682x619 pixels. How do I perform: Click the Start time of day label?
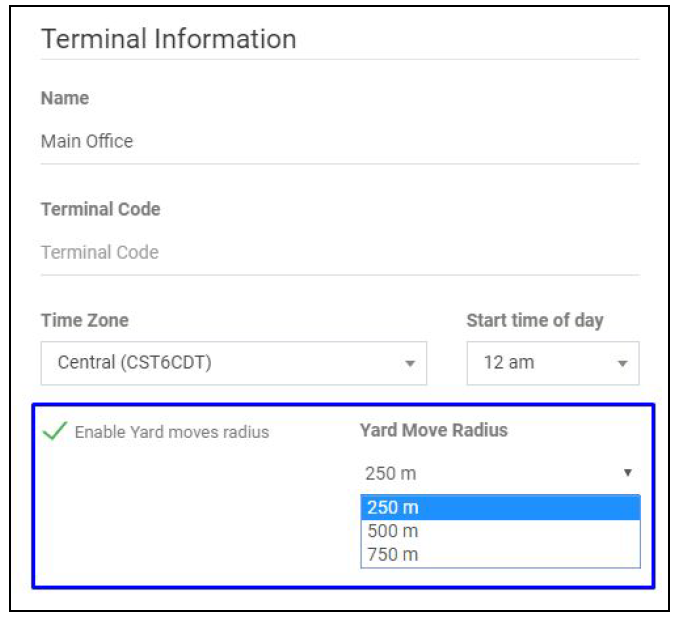534,321
